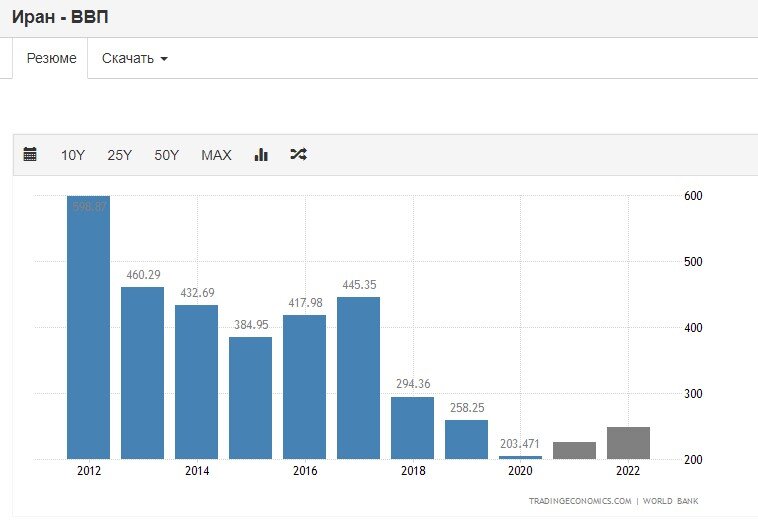Click the 2014 x-axis label
Image resolution: width=758 pixels, height=528 pixels.
point(197,470)
